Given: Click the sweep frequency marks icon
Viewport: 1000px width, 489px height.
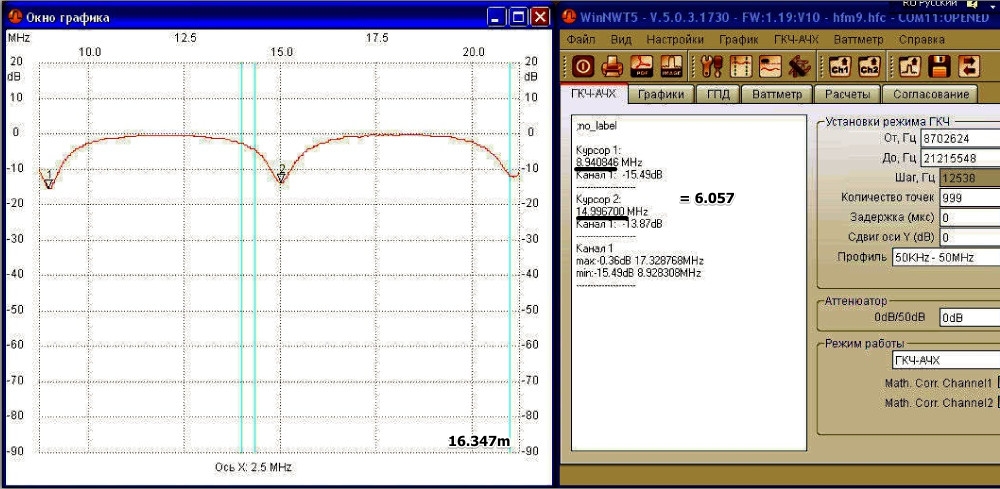Looking at the screenshot, I should pyautogui.click(x=742, y=66).
